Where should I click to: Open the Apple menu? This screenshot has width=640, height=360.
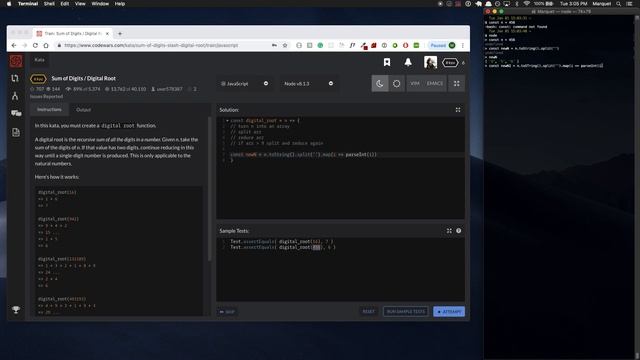[x=9, y=4]
